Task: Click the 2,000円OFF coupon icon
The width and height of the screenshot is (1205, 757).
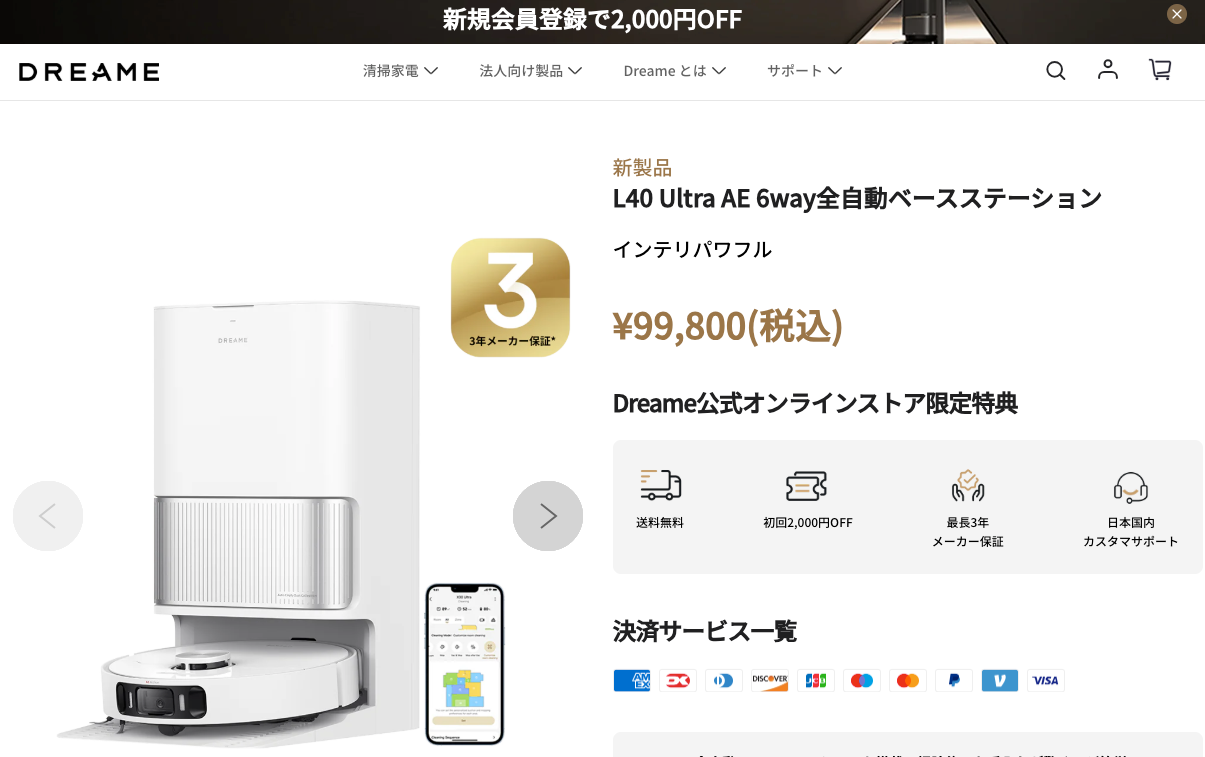Action: click(x=806, y=485)
